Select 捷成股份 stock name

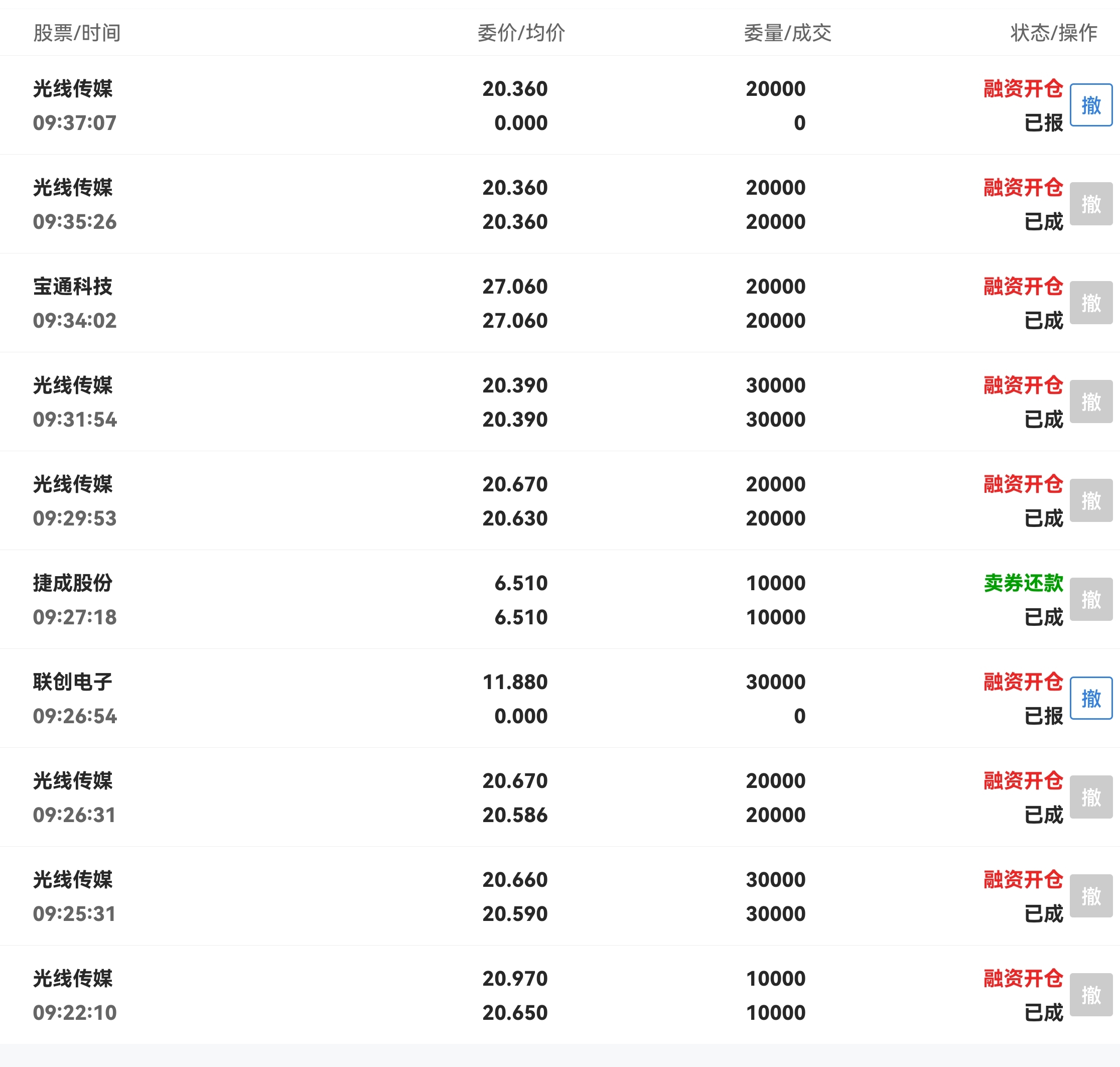click(73, 584)
